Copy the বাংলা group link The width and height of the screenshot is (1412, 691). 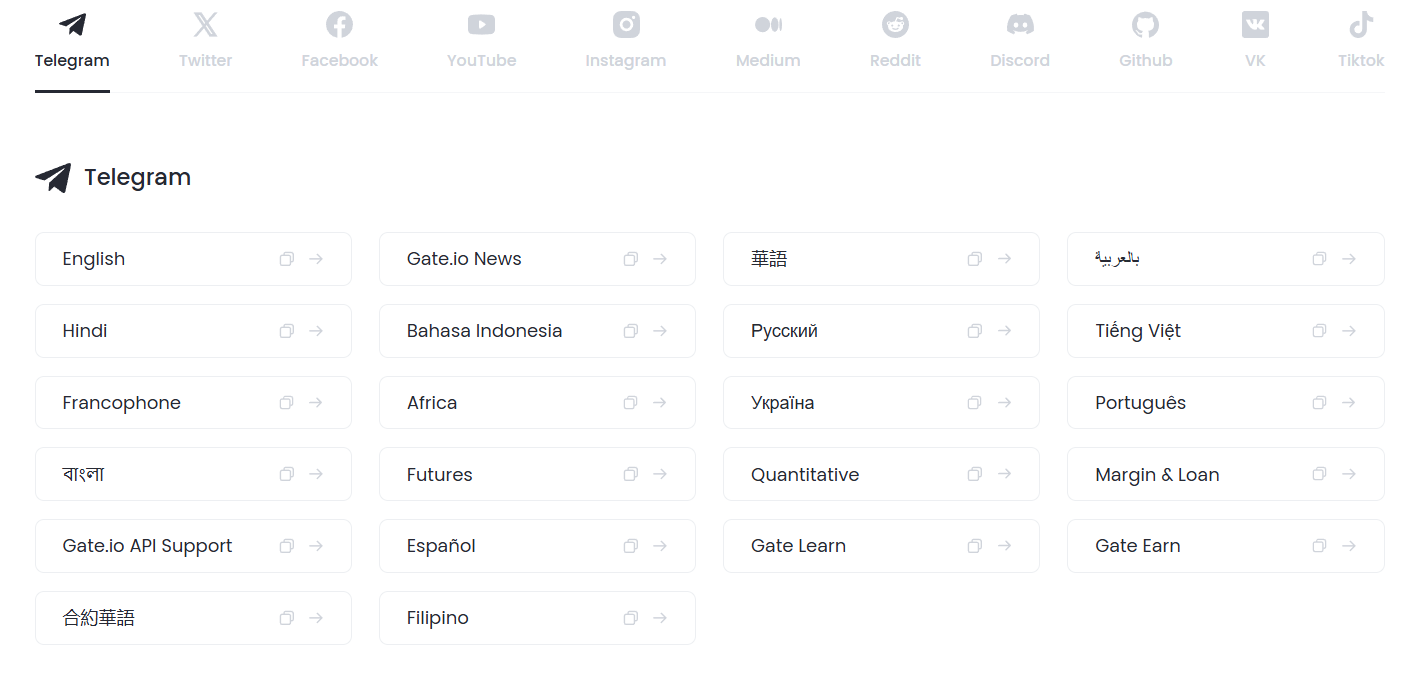coord(287,474)
